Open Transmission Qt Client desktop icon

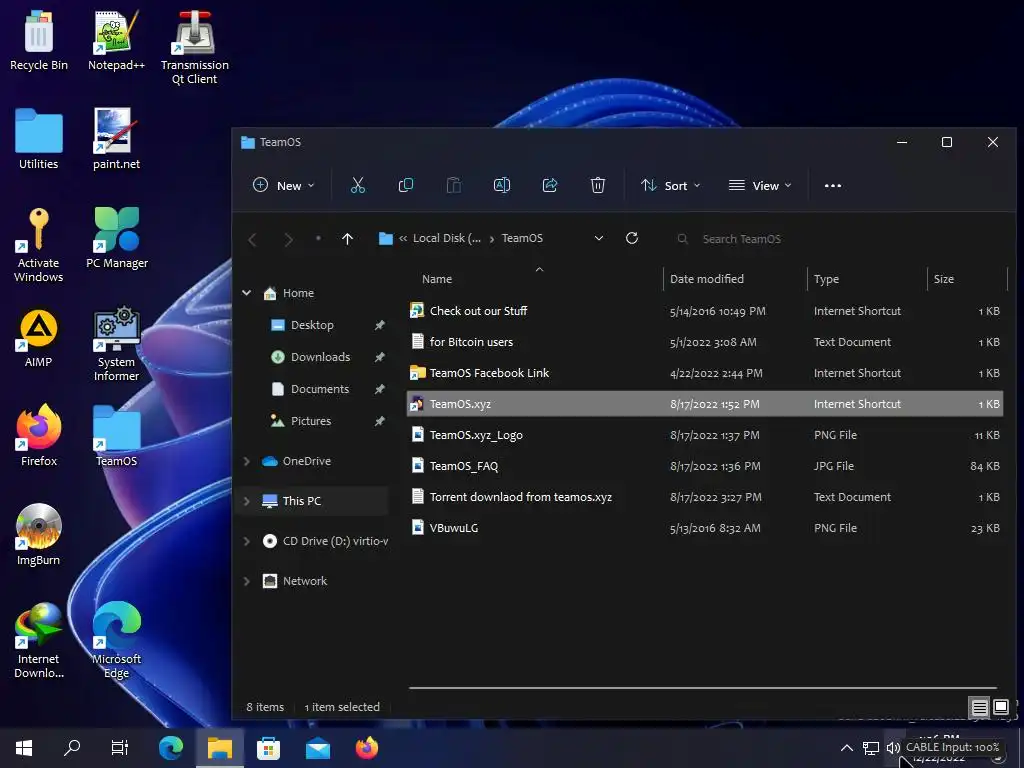tap(195, 47)
